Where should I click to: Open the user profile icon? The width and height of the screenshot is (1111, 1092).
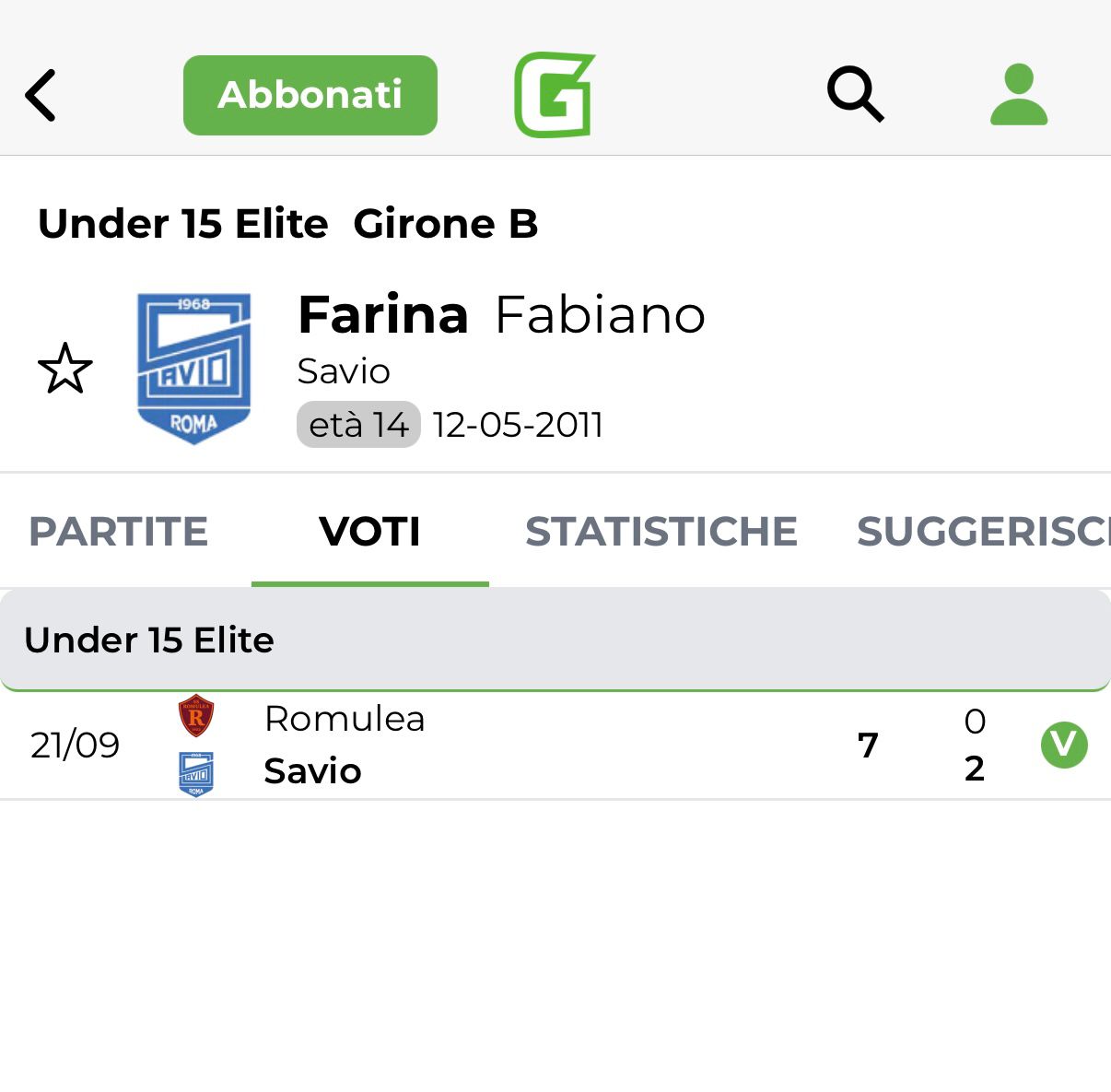(1019, 94)
